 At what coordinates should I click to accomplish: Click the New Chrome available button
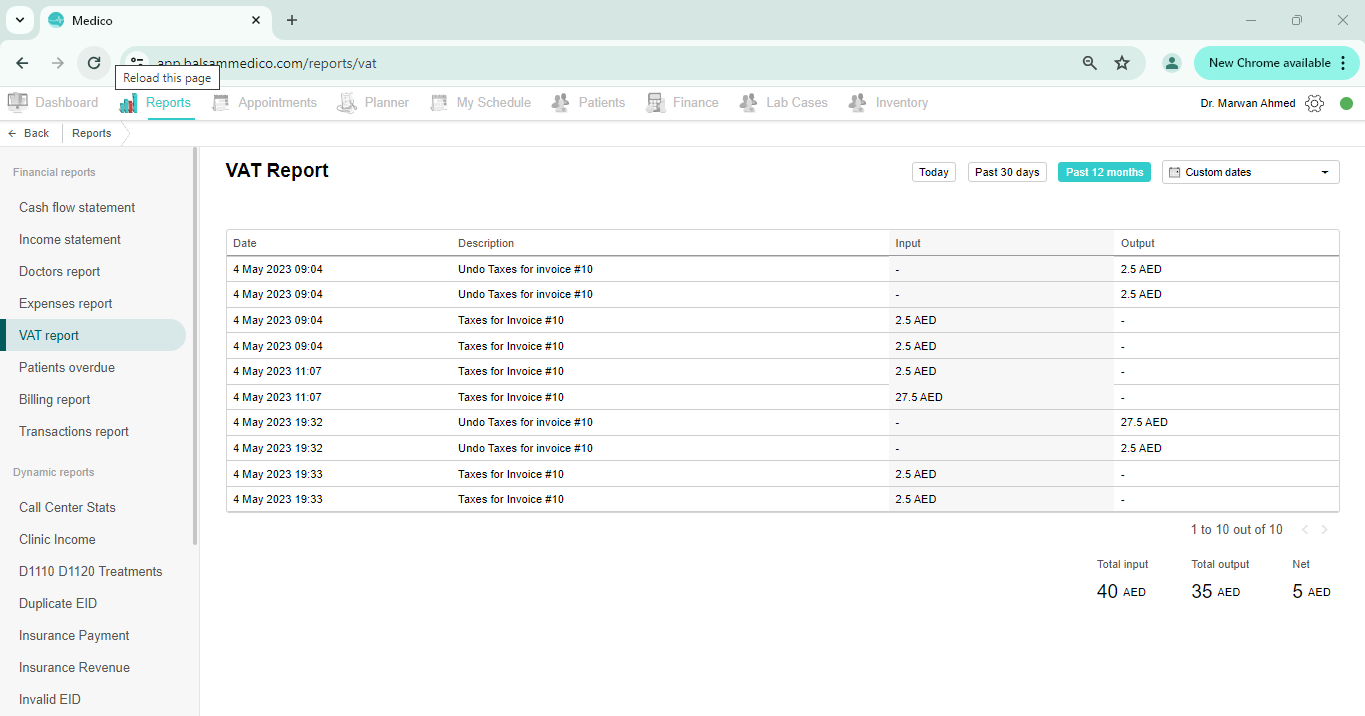click(1277, 63)
